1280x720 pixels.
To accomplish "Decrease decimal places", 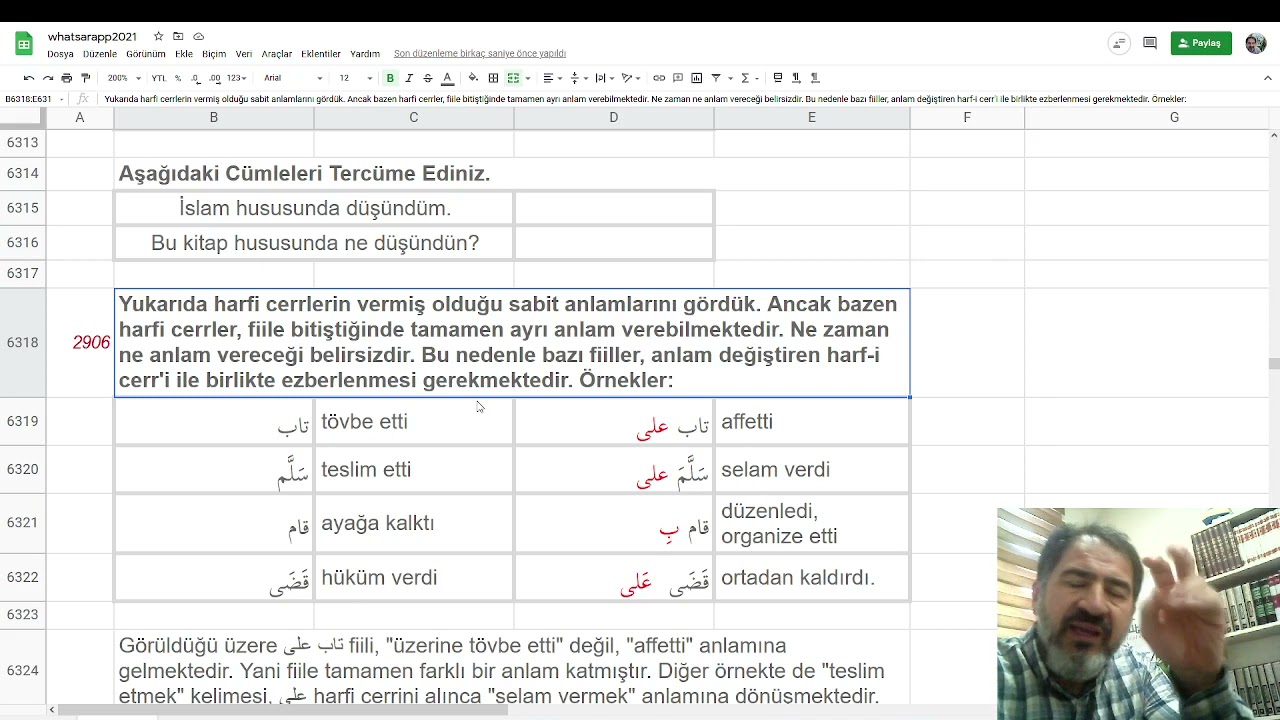I will click(196, 78).
